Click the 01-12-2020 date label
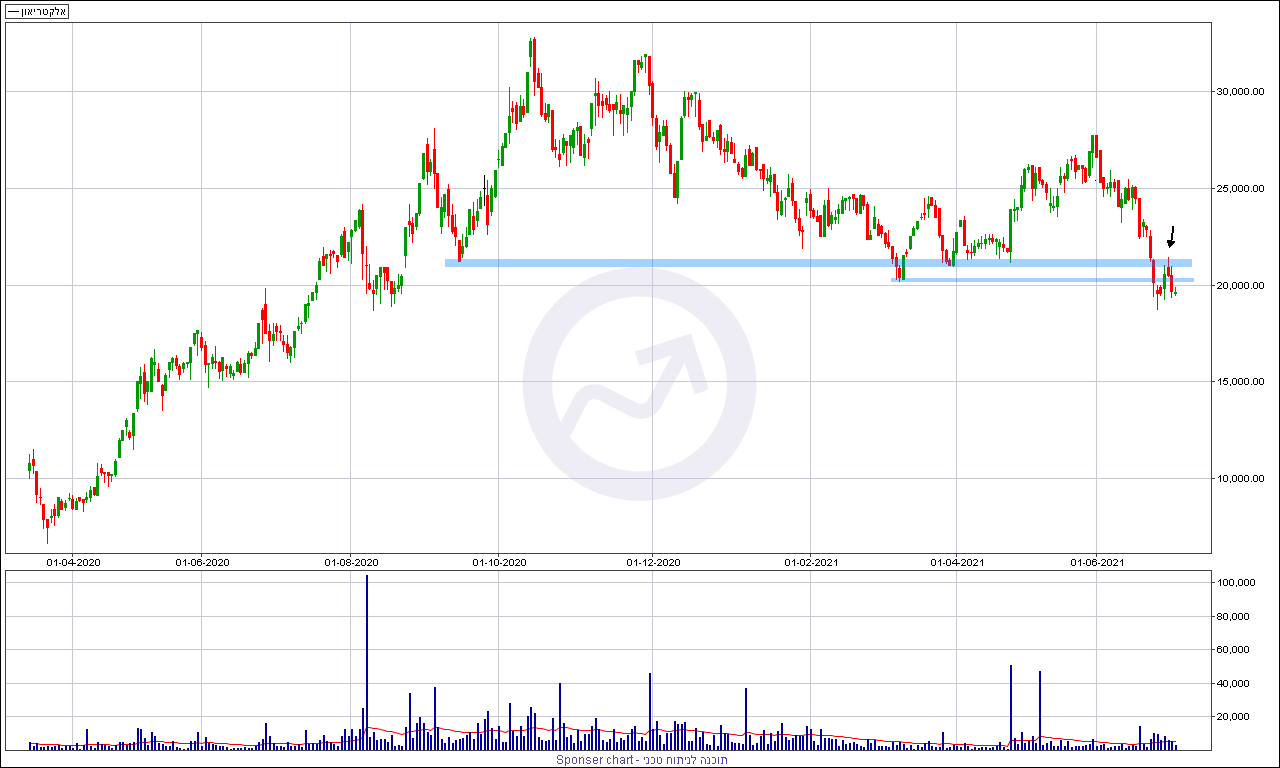This screenshot has height=768, width=1280. 653,563
